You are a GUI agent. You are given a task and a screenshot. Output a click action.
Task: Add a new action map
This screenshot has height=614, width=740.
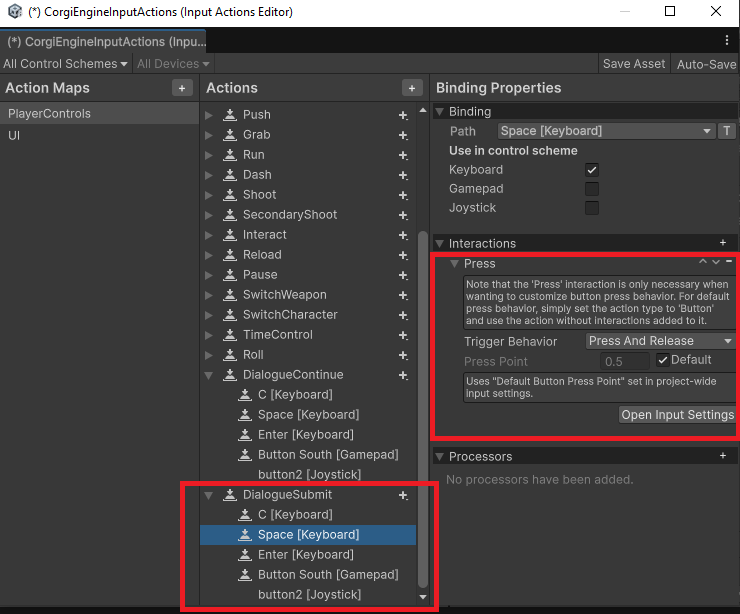tap(182, 88)
